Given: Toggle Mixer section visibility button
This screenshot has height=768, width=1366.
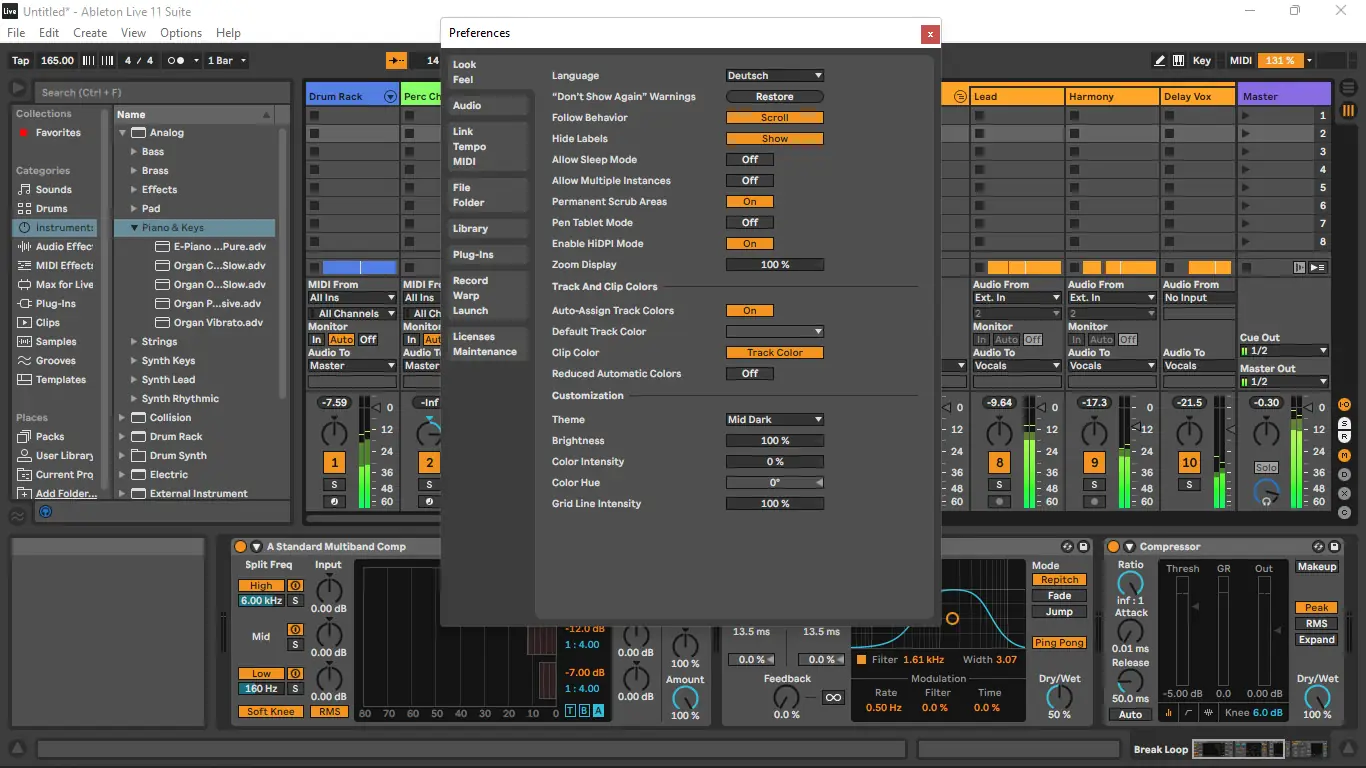Looking at the screenshot, I should pos(1345,456).
